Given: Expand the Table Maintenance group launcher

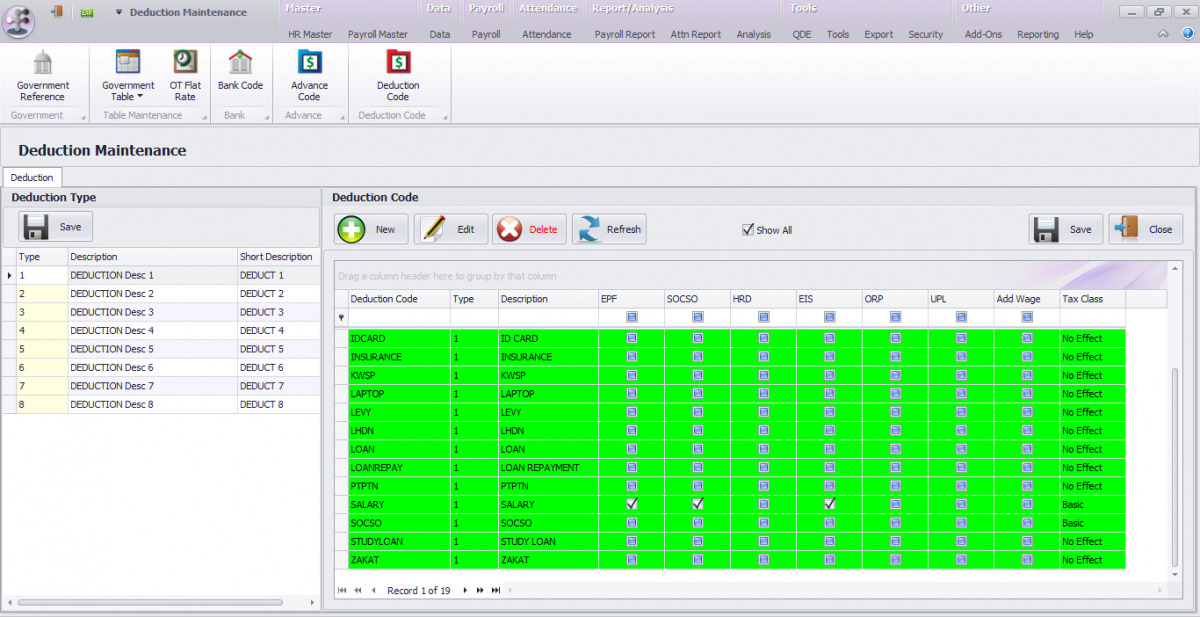Looking at the screenshot, I should pyautogui.click(x=206, y=117).
